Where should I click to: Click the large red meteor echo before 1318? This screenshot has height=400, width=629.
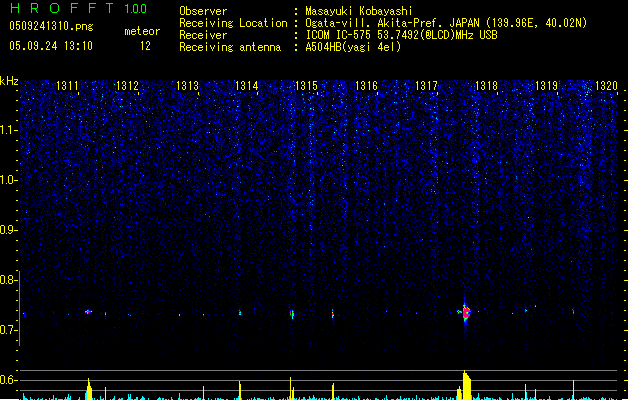click(x=466, y=313)
